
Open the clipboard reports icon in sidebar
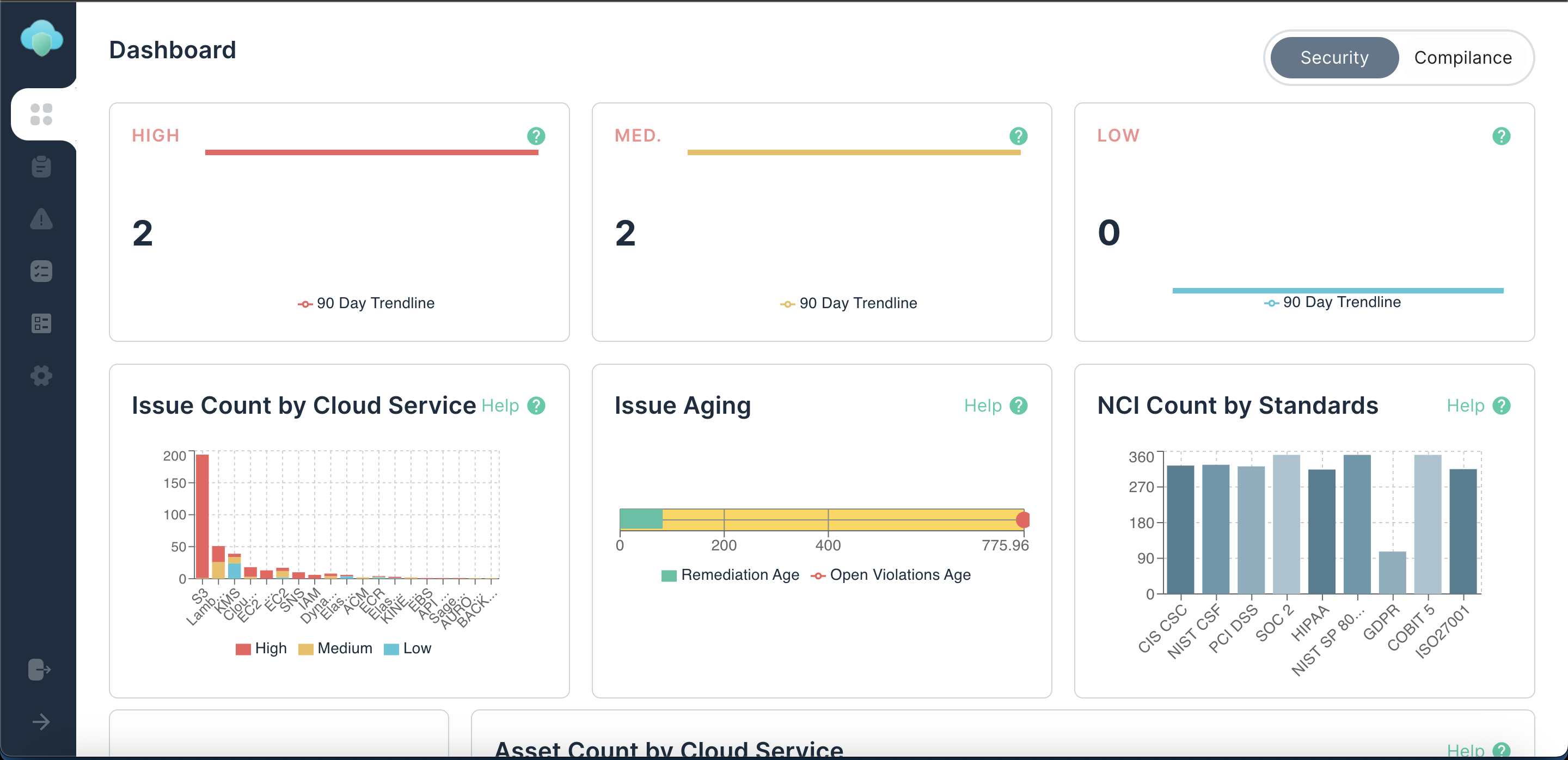(x=41, y=166)
